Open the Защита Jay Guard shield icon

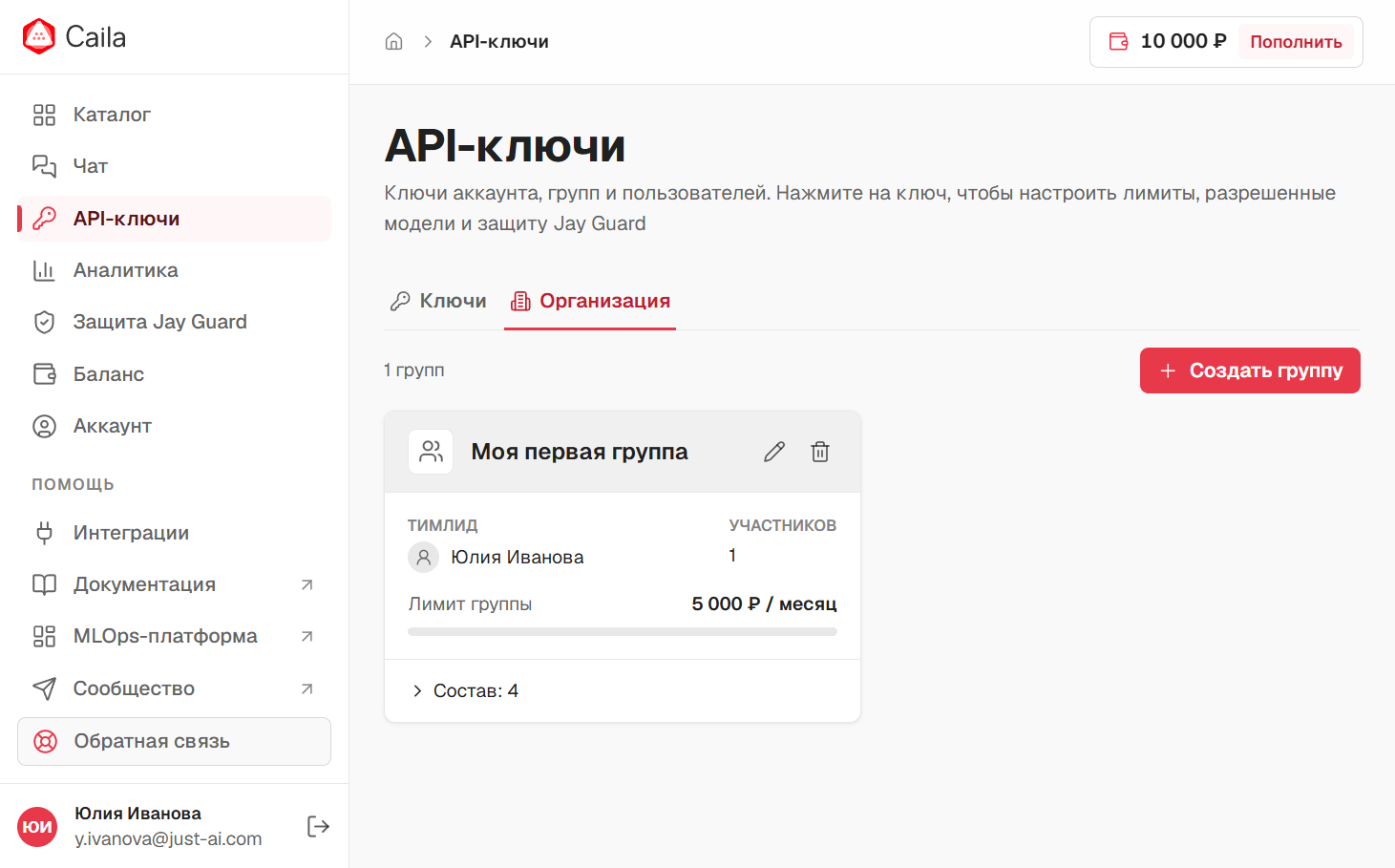click(44, 322)
